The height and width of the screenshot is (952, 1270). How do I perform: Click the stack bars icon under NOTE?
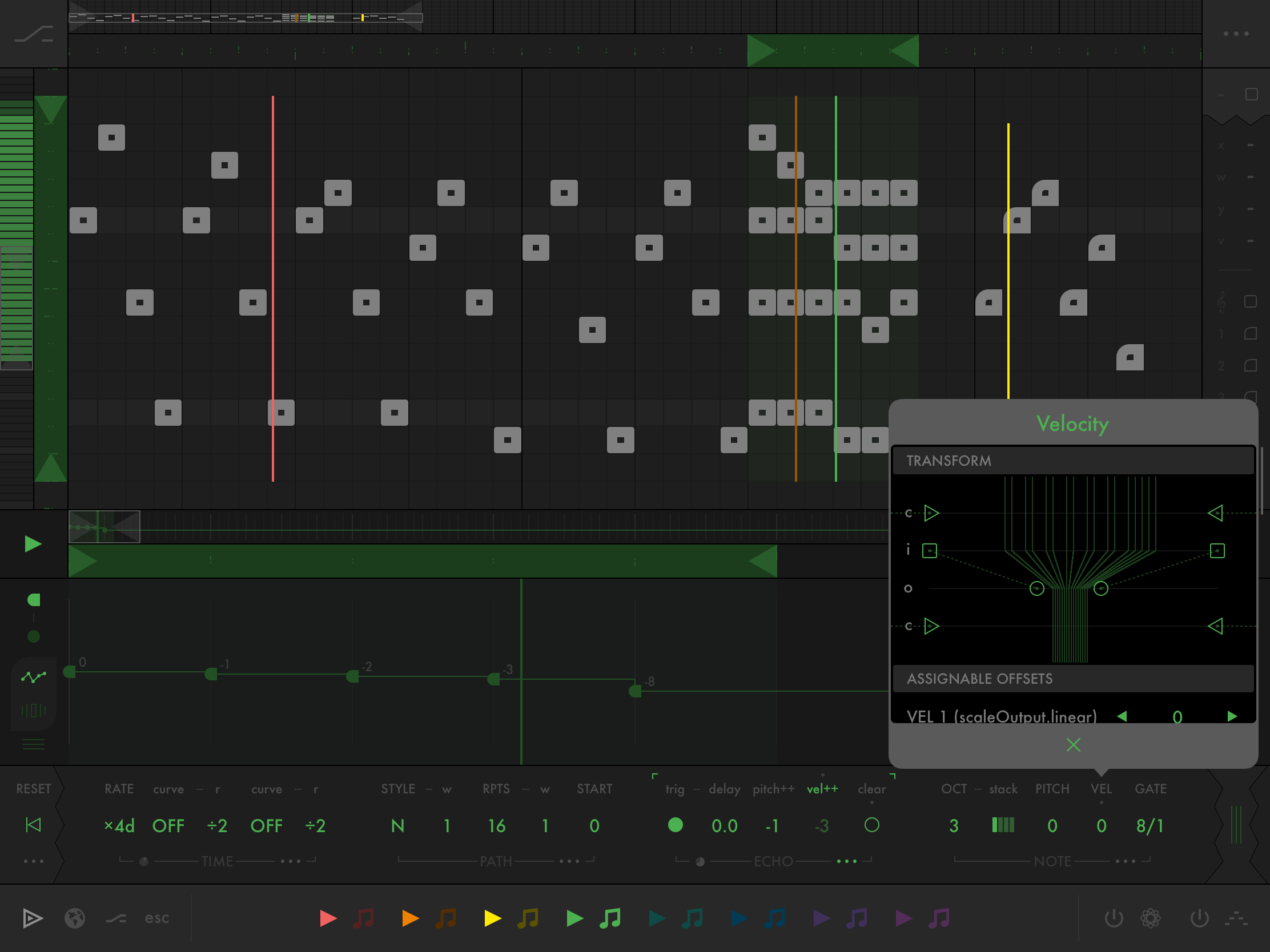pos(1003,825)
